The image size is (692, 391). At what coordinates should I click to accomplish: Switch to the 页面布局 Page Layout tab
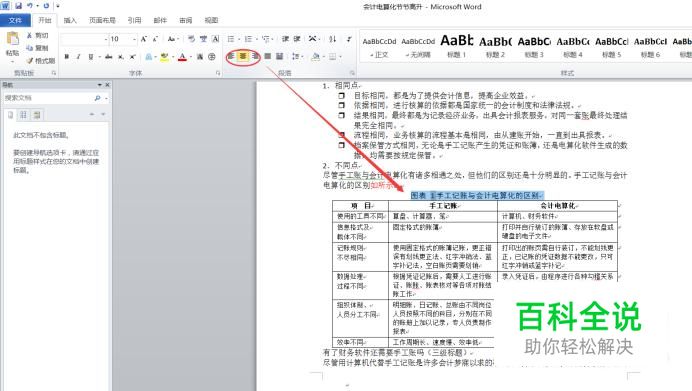click(x=102, y=20)
